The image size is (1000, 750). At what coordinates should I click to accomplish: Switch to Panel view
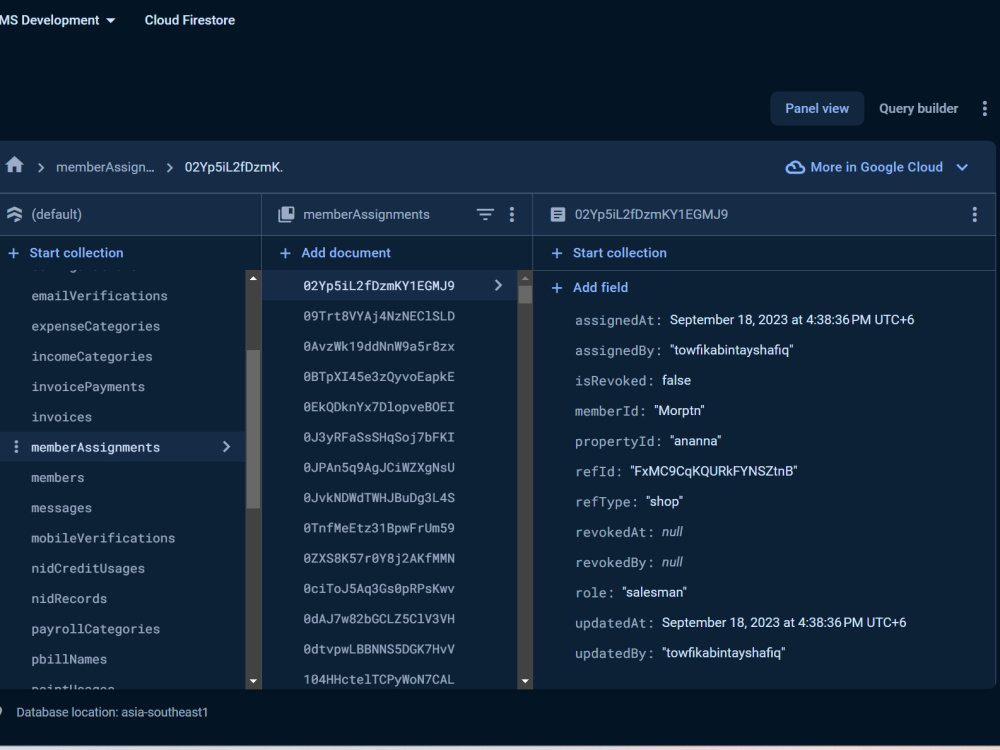(x=817, y=108)
